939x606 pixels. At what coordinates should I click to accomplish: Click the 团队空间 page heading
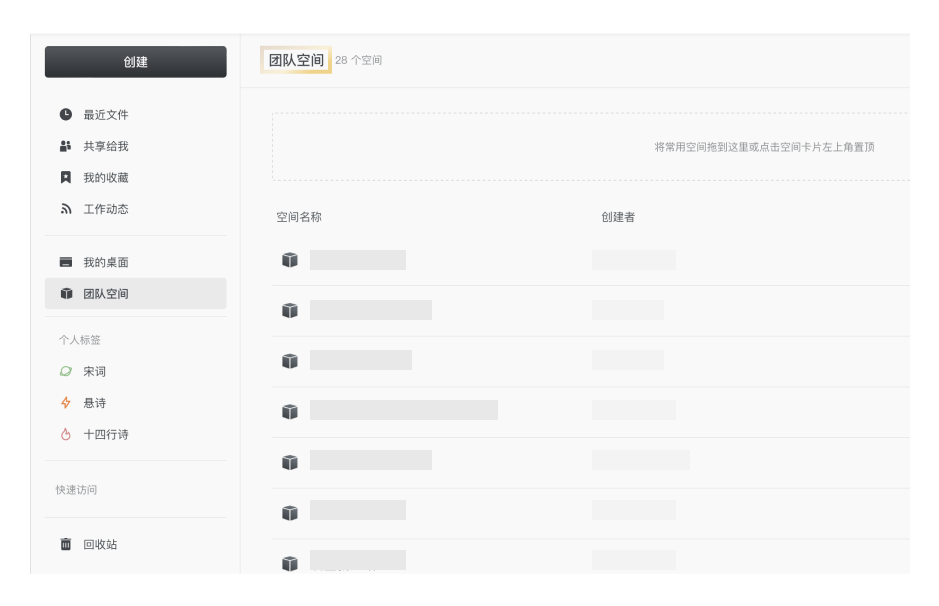pyautogui.click(x=296, y=60)
